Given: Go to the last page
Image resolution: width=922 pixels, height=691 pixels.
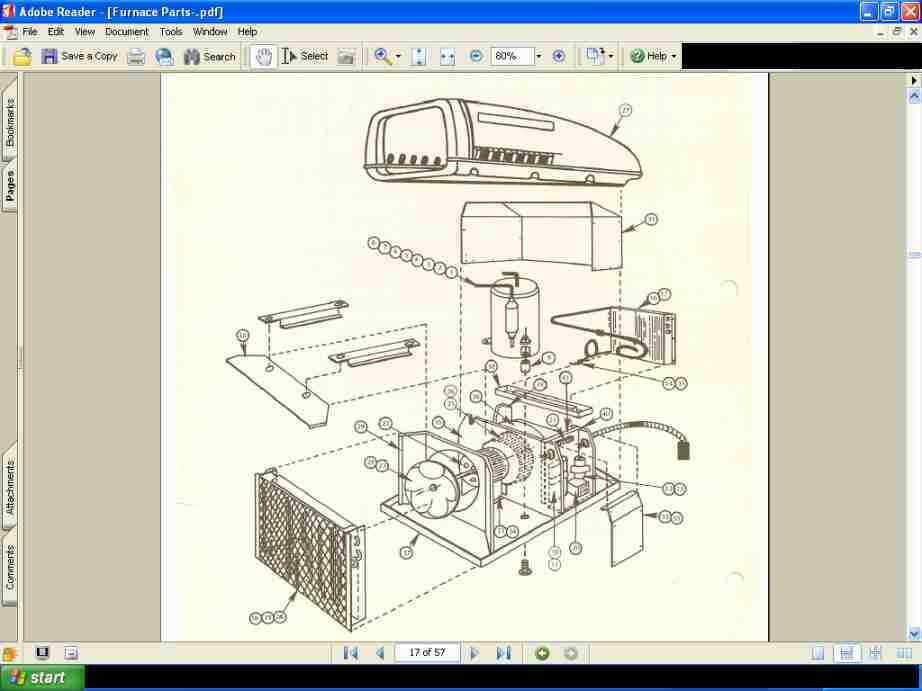Looking at the screenshot, I should click(x=504, y=653).
